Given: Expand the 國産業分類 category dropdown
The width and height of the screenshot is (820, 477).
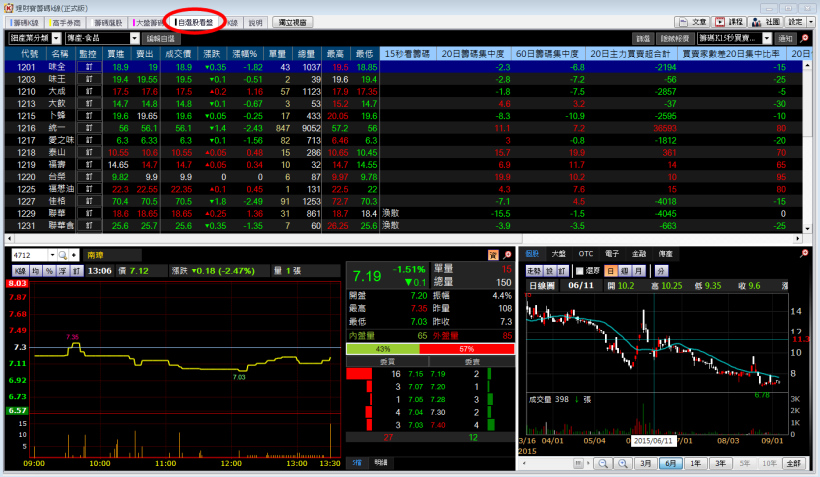Looking at the screenshot, I should (x=37, y=37).
